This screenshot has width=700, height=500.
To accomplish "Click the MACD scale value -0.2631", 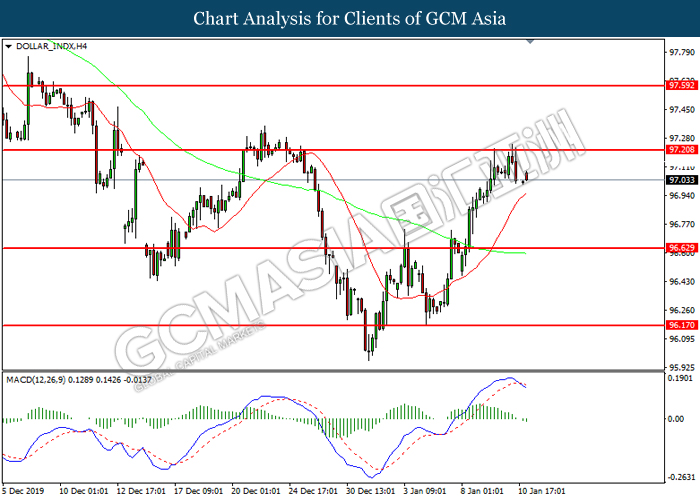I will (681, 477).
